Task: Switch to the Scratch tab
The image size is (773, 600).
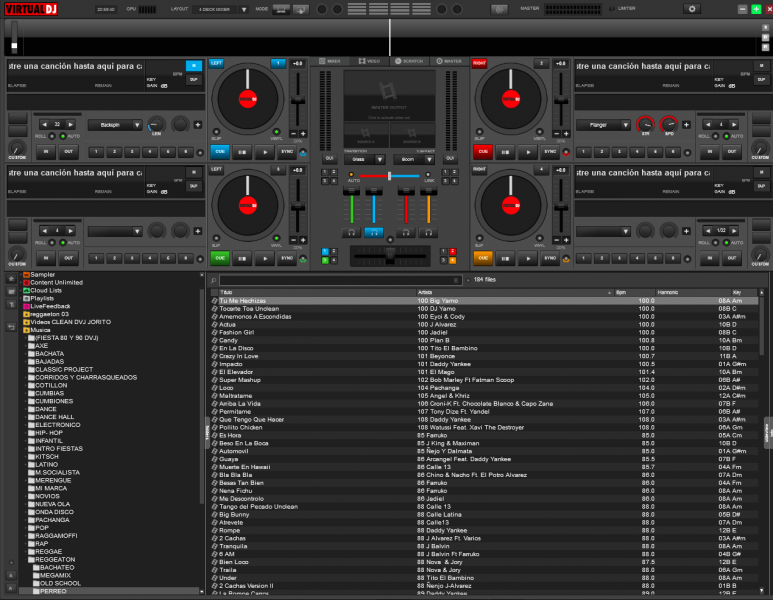Action: click(409, 61)
